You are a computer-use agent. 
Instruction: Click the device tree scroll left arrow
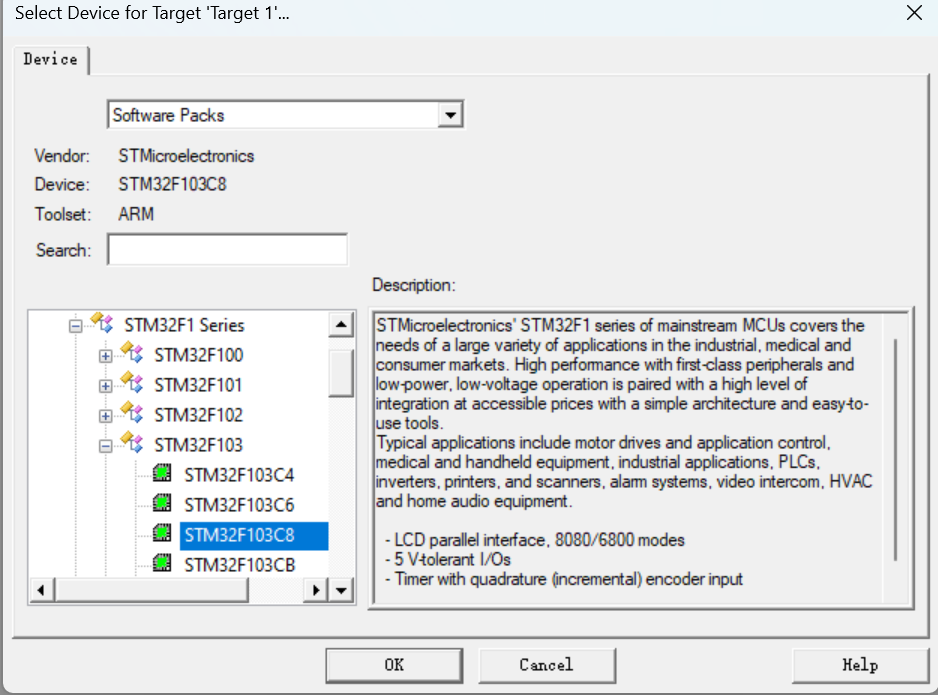(x=41, y=590)
